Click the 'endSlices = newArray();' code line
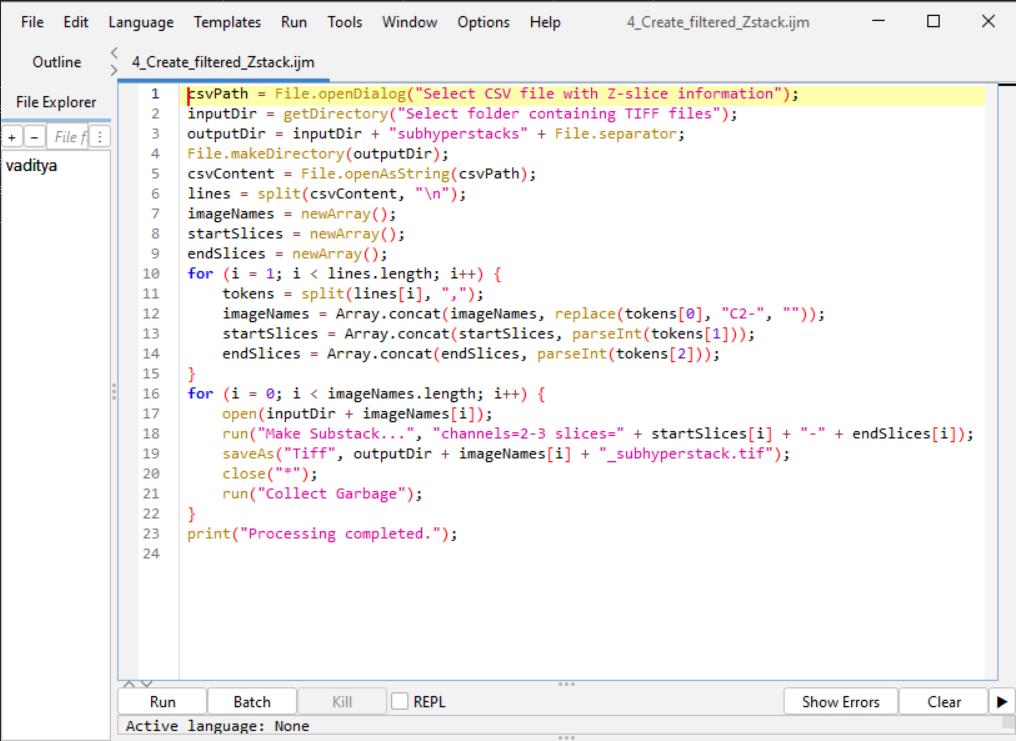Screen dimensions: 1016x741 [287, 254]
